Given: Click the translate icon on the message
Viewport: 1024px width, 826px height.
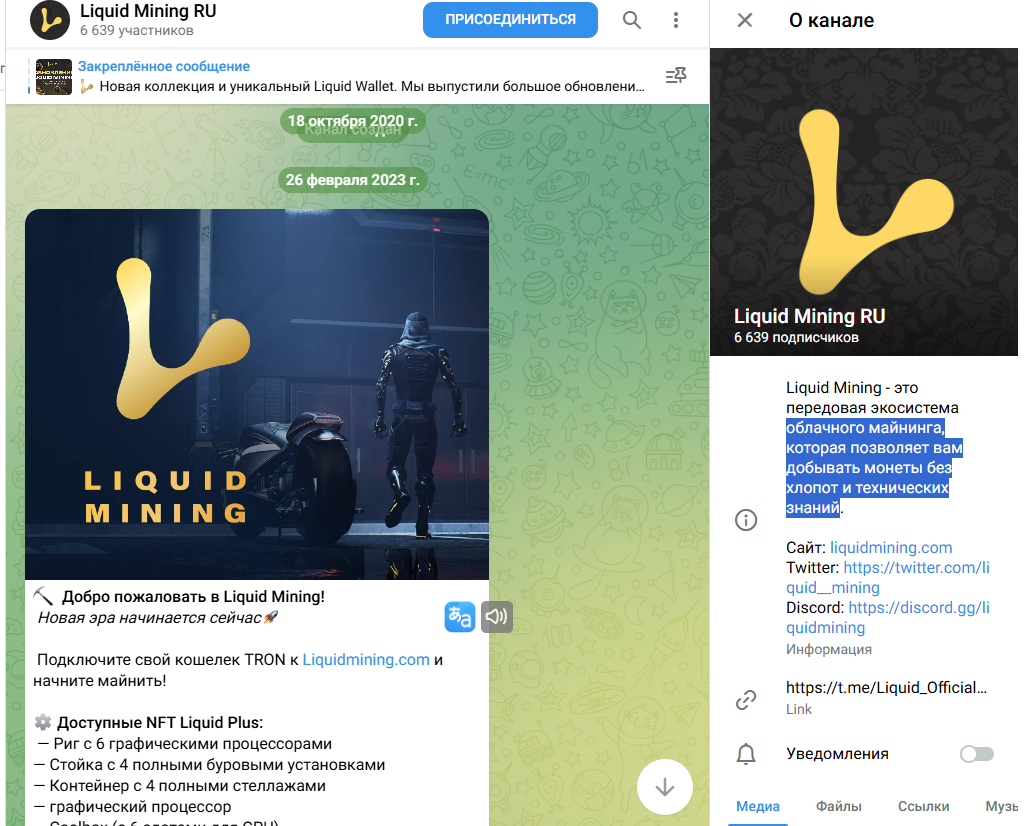Looking at the screenshot, I should click(x=460, y=616).
